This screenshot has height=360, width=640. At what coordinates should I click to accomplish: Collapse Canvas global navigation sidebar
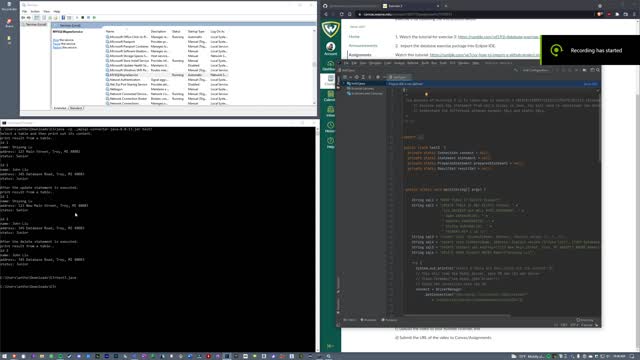pyautogui.click(x=330, y=346)
